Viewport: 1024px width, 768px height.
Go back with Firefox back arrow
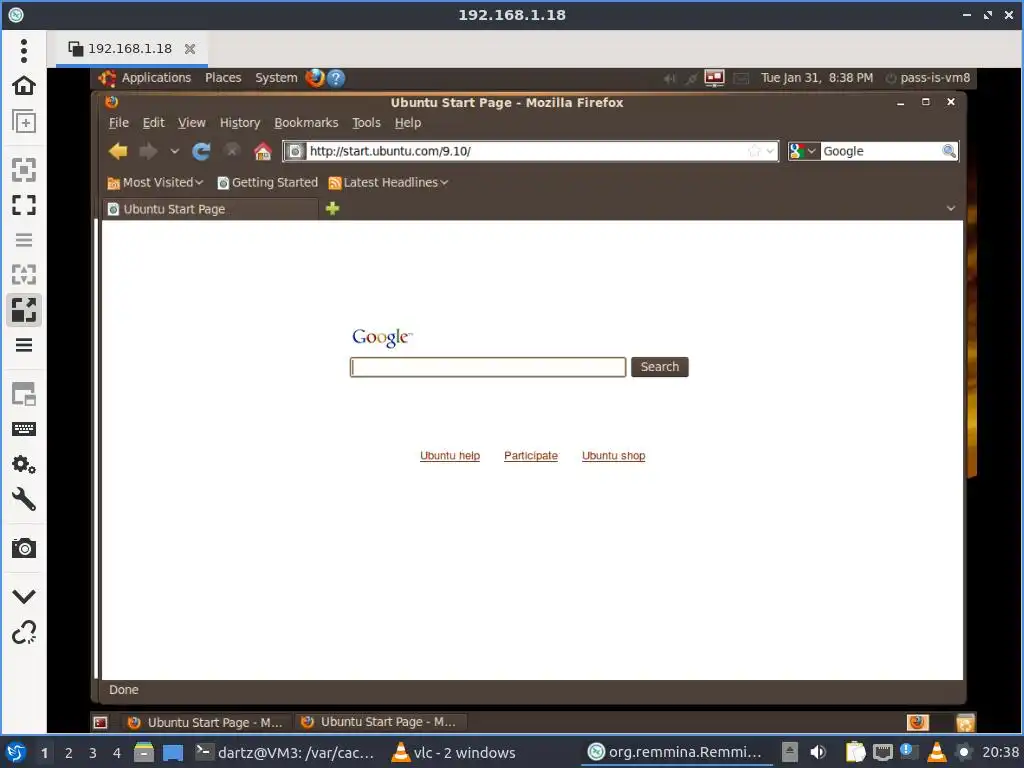[118, 152]
